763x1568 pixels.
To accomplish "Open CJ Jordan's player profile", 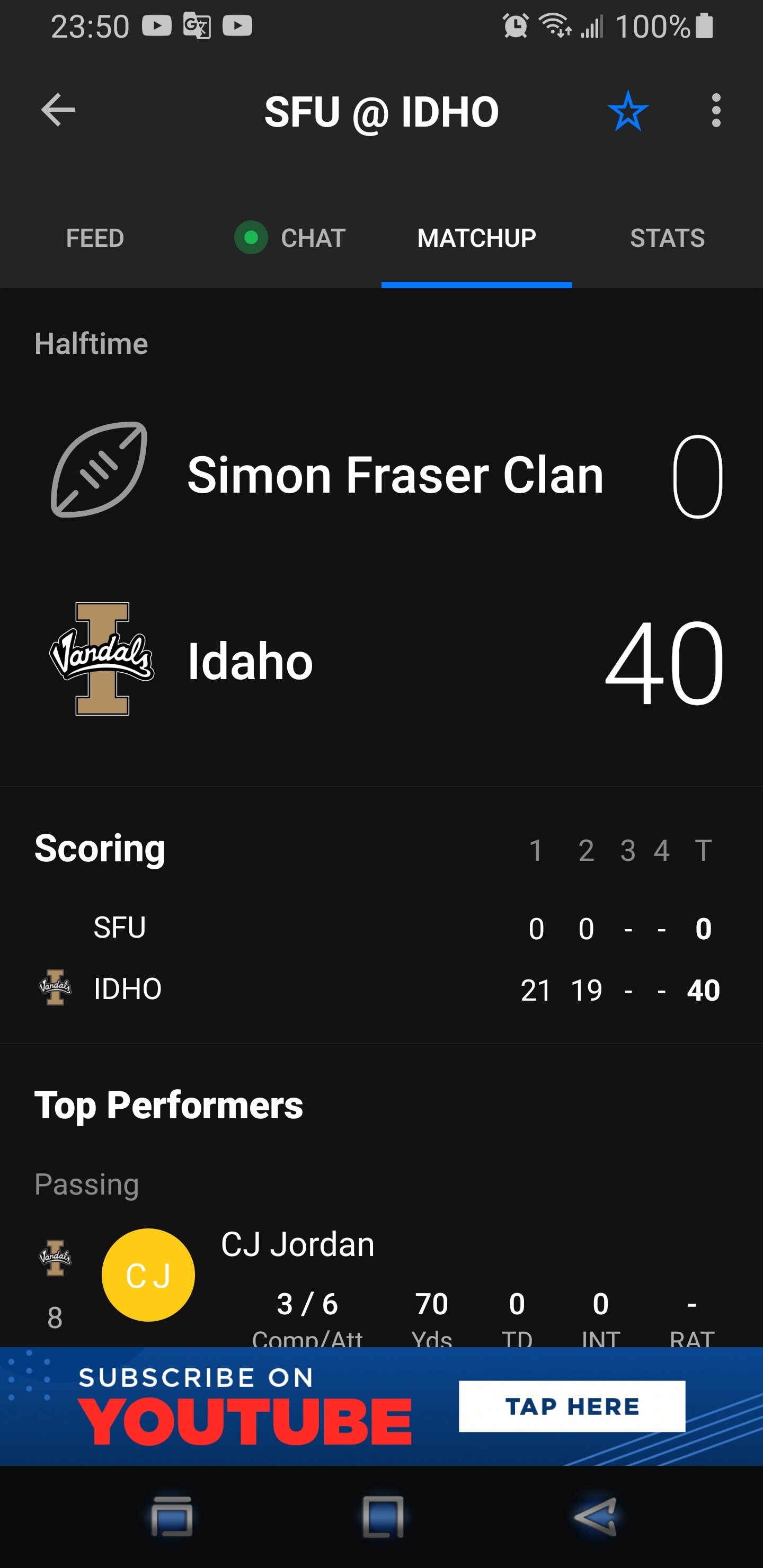I will (297, 1244).
